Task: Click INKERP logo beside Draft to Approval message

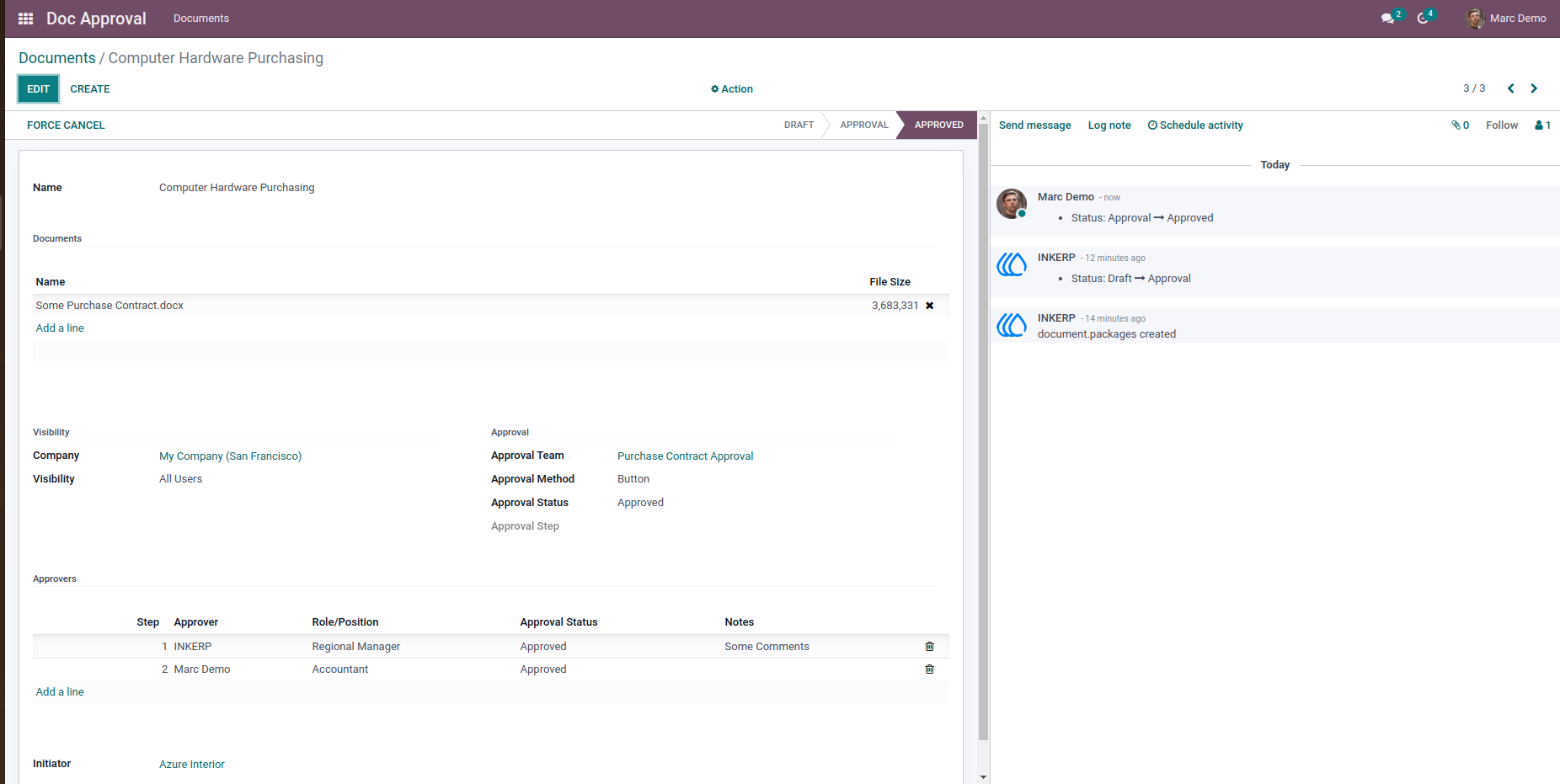Action: 1012,264
